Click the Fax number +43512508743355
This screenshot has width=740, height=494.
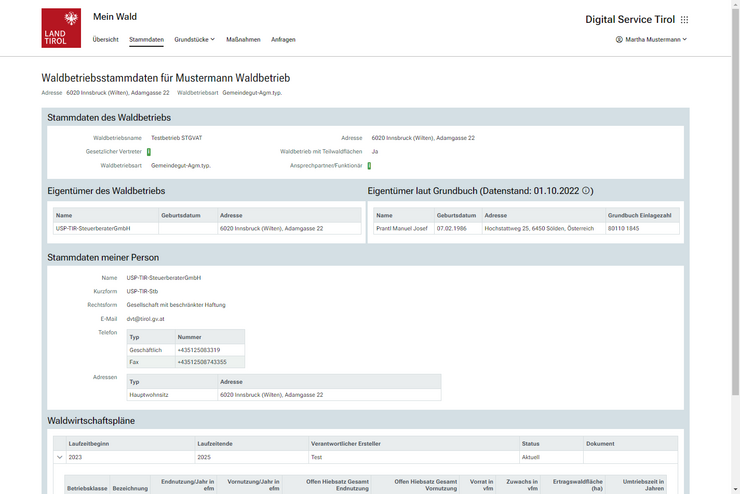point(202,362)
